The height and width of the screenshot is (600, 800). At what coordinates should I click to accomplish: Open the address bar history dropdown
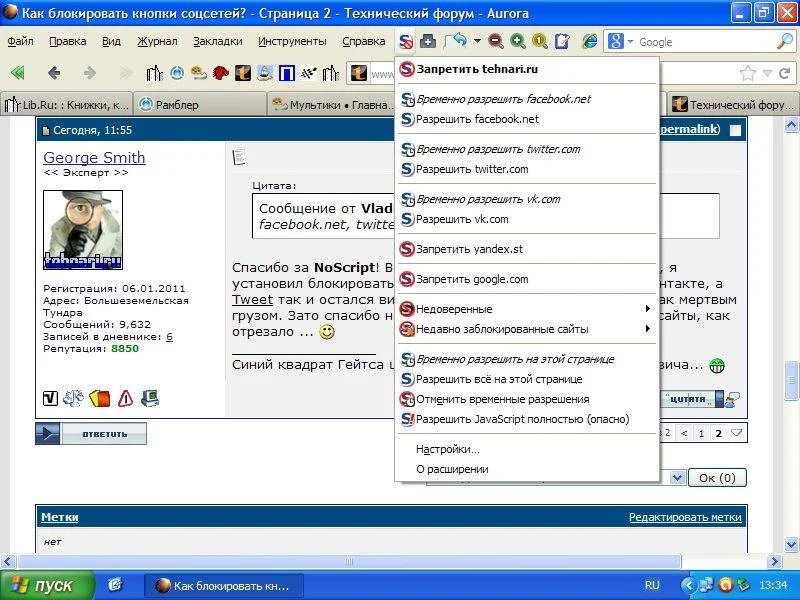pyautogui.click(x=767, y=73)
